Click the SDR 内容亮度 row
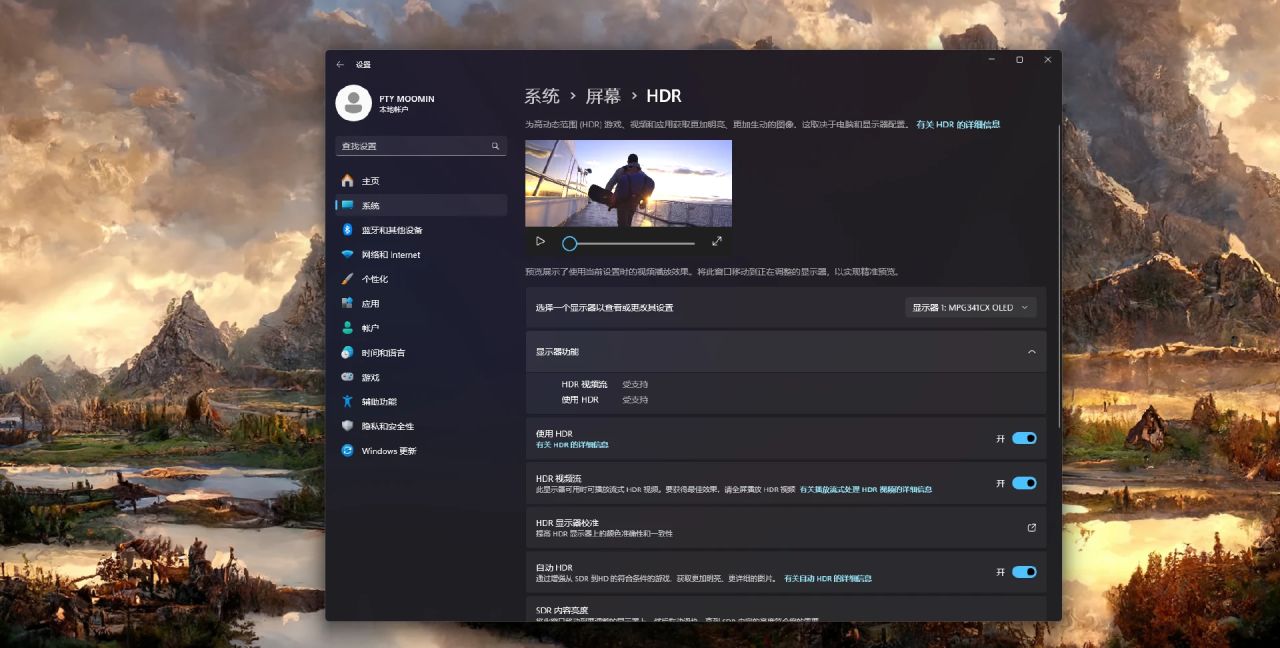Image resolution: width=1280 pixels, height=648 pixels. 786,608
